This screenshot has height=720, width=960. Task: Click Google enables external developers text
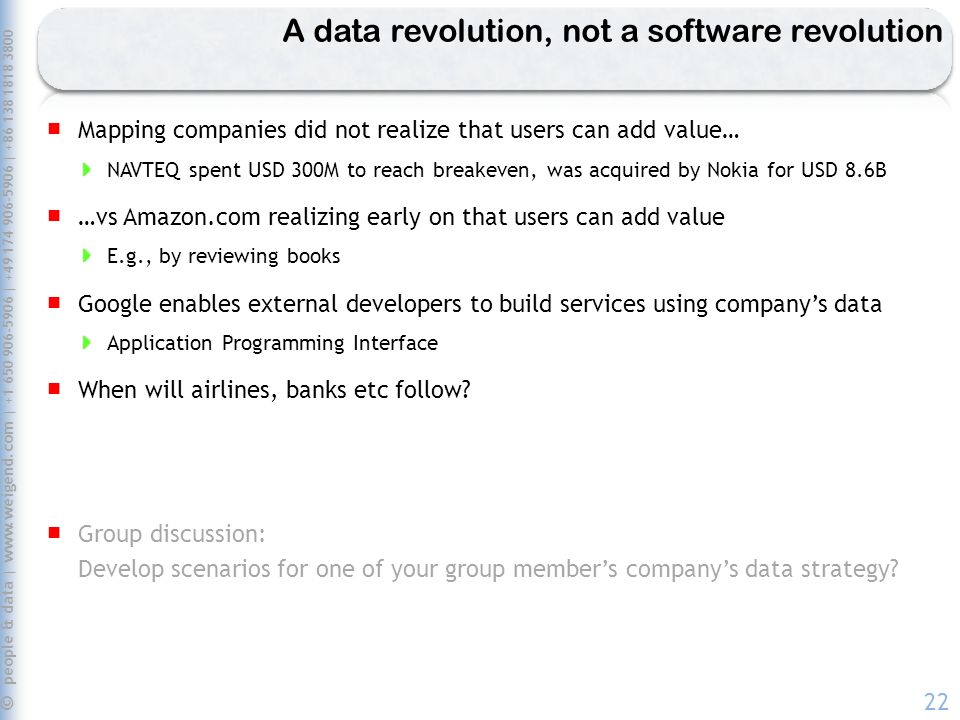coord(479,304)
